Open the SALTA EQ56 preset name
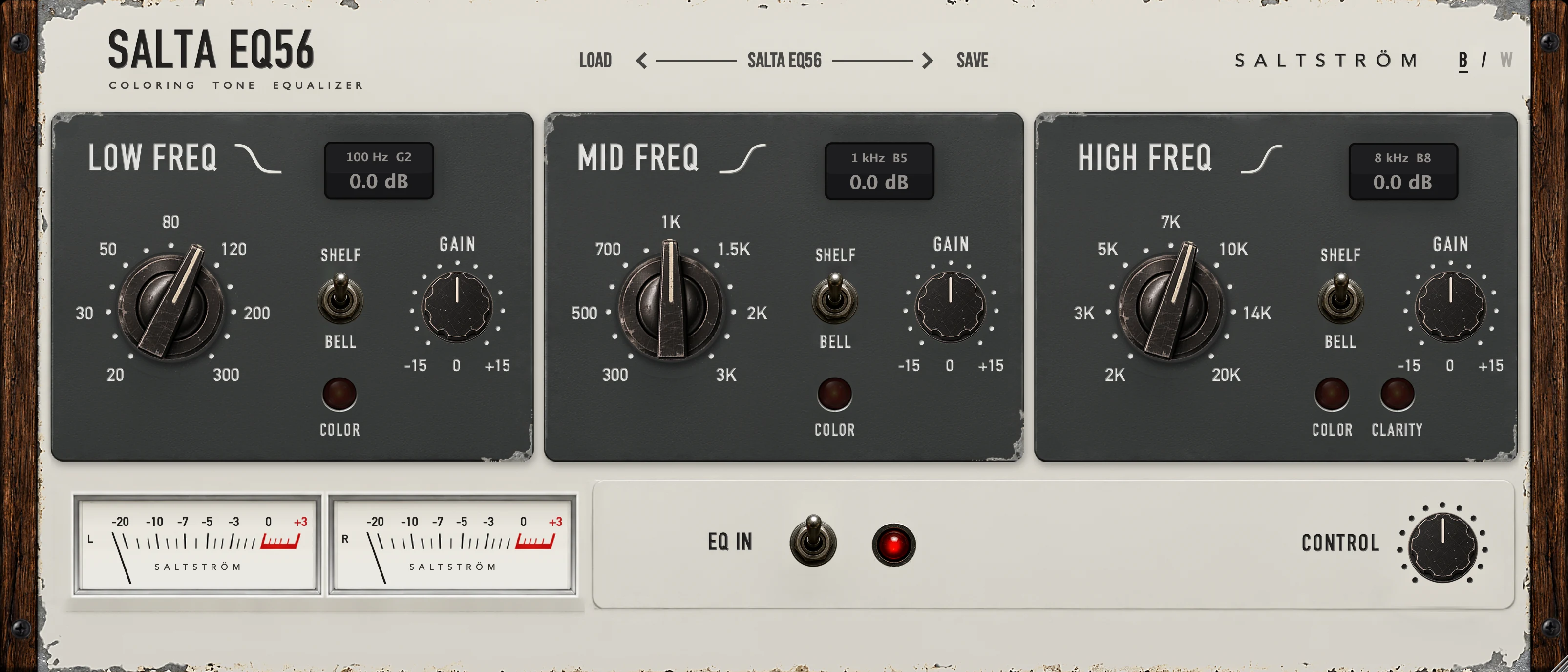Screen dimensions: 1568x672 pos(784,60)
